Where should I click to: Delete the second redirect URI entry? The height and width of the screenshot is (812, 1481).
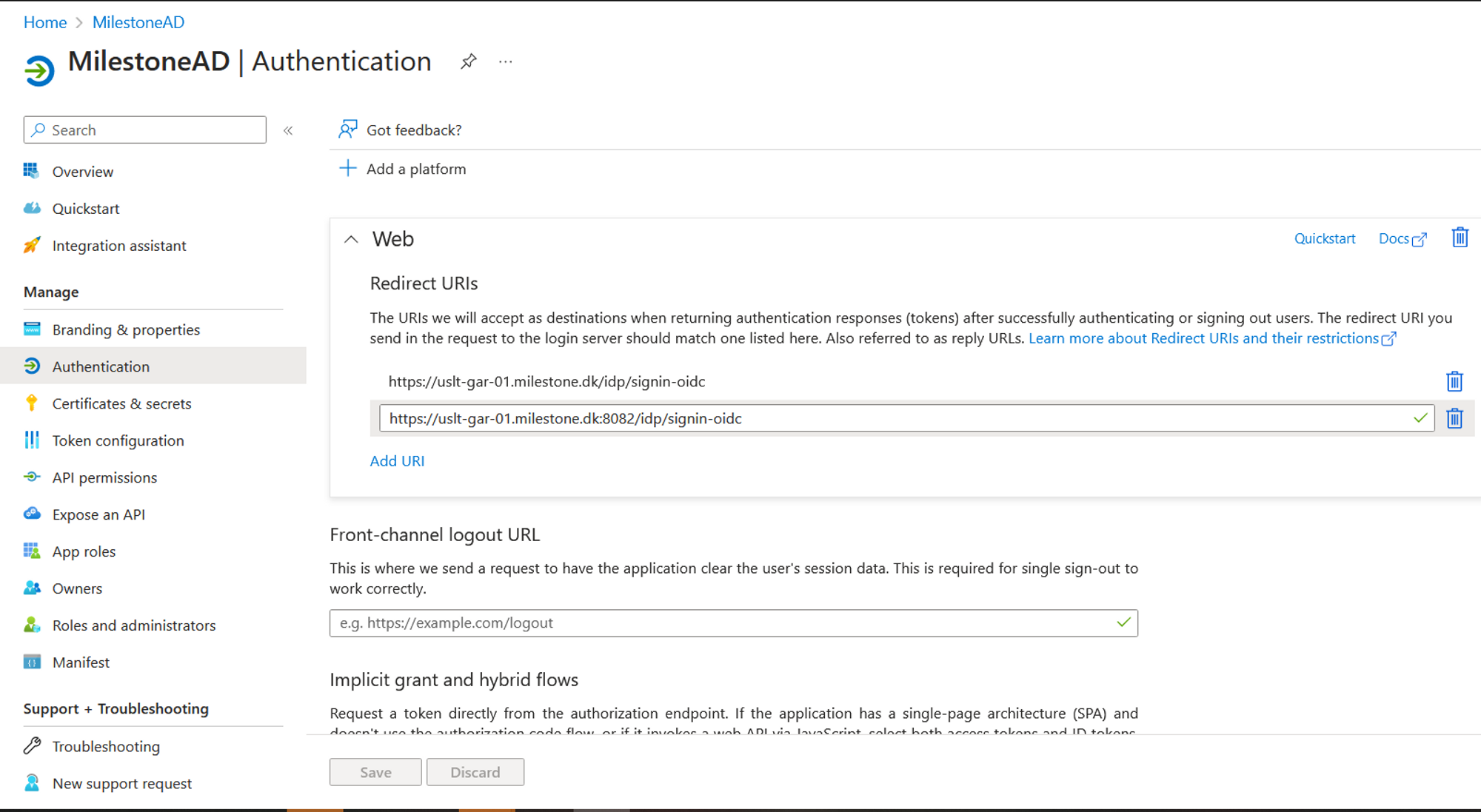1454,418
